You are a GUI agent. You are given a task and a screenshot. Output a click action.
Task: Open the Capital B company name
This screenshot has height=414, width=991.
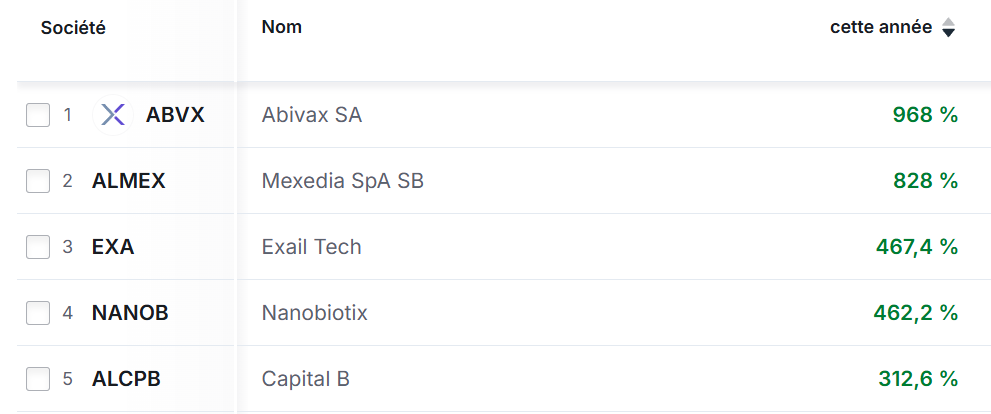305,379
